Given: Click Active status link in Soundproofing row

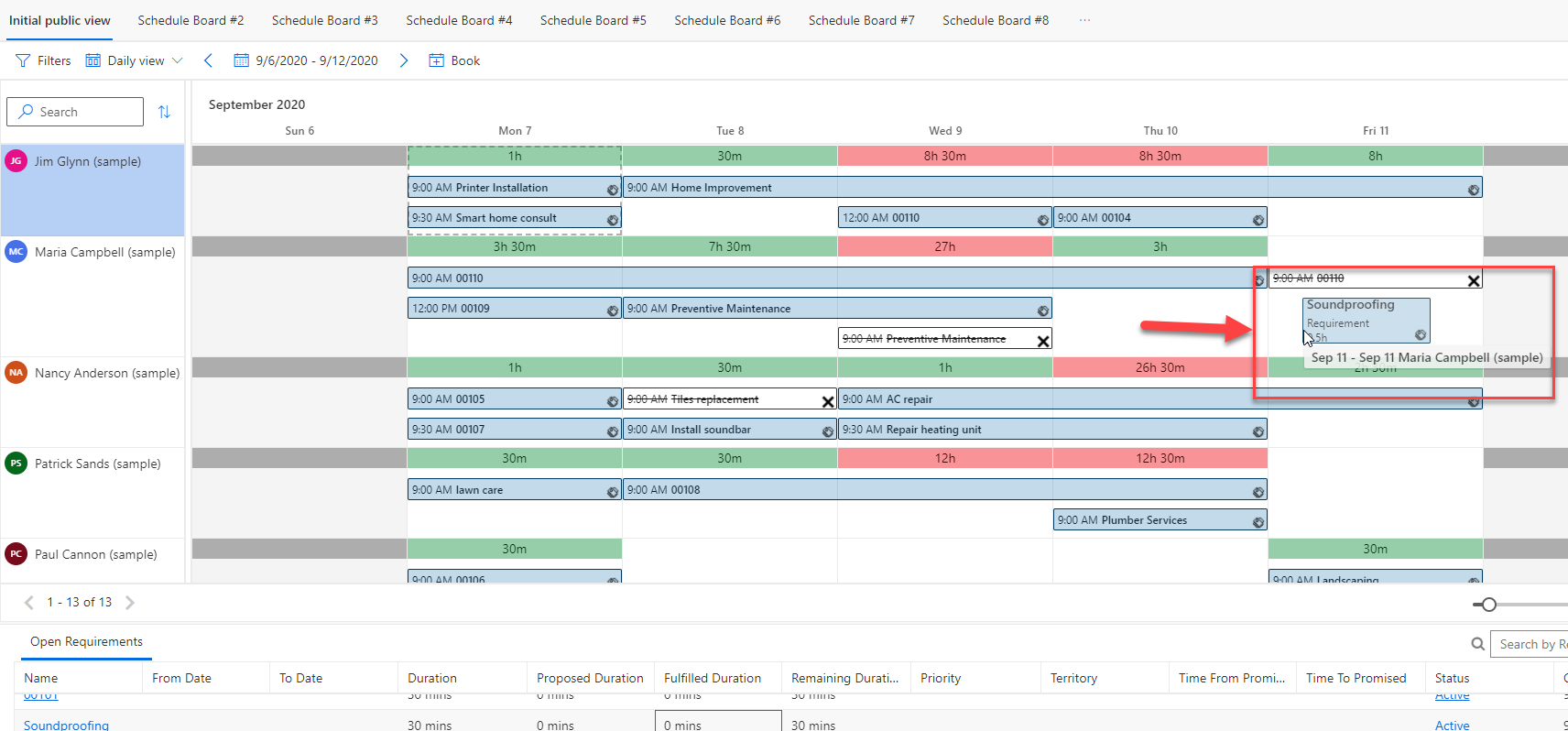Looking at the screenshot, I should point(1452,725).
